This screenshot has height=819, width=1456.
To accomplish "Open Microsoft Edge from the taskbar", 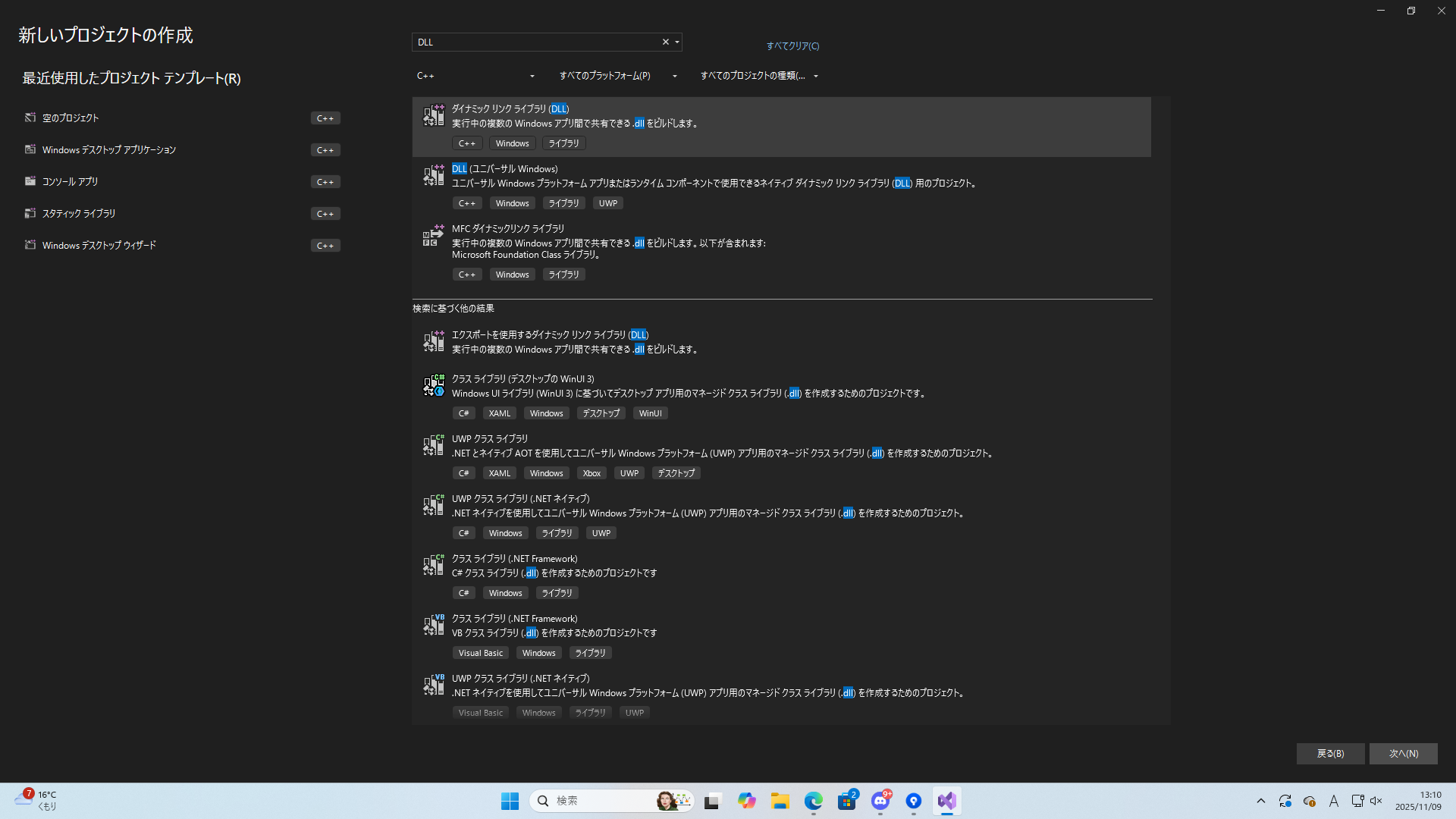I will point(813,801).
